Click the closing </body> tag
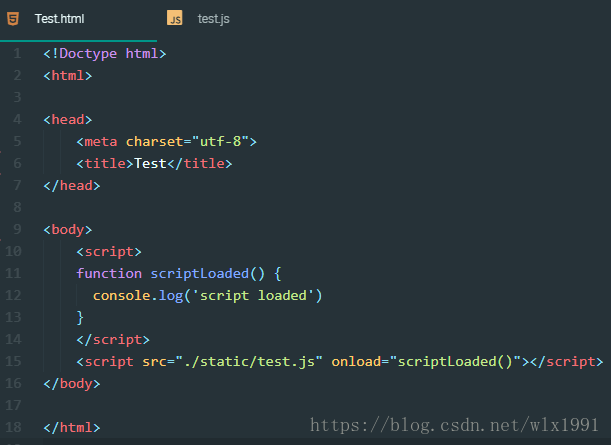This screenshot has height=445, width=611. 72,384
